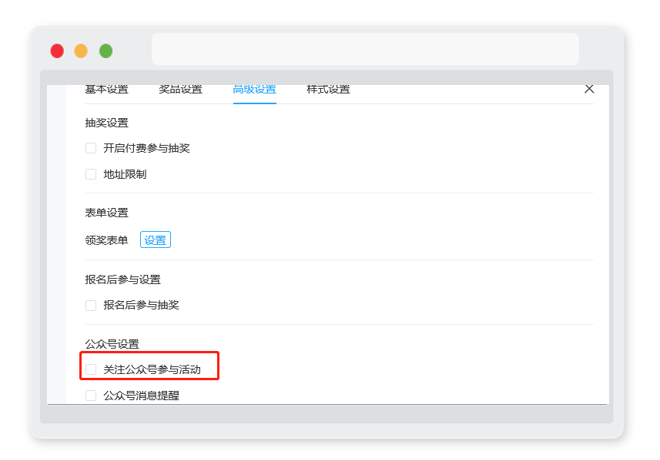Click the 地址限制 label text
Viewport: 660px width, 460px height.
[125, 174]
